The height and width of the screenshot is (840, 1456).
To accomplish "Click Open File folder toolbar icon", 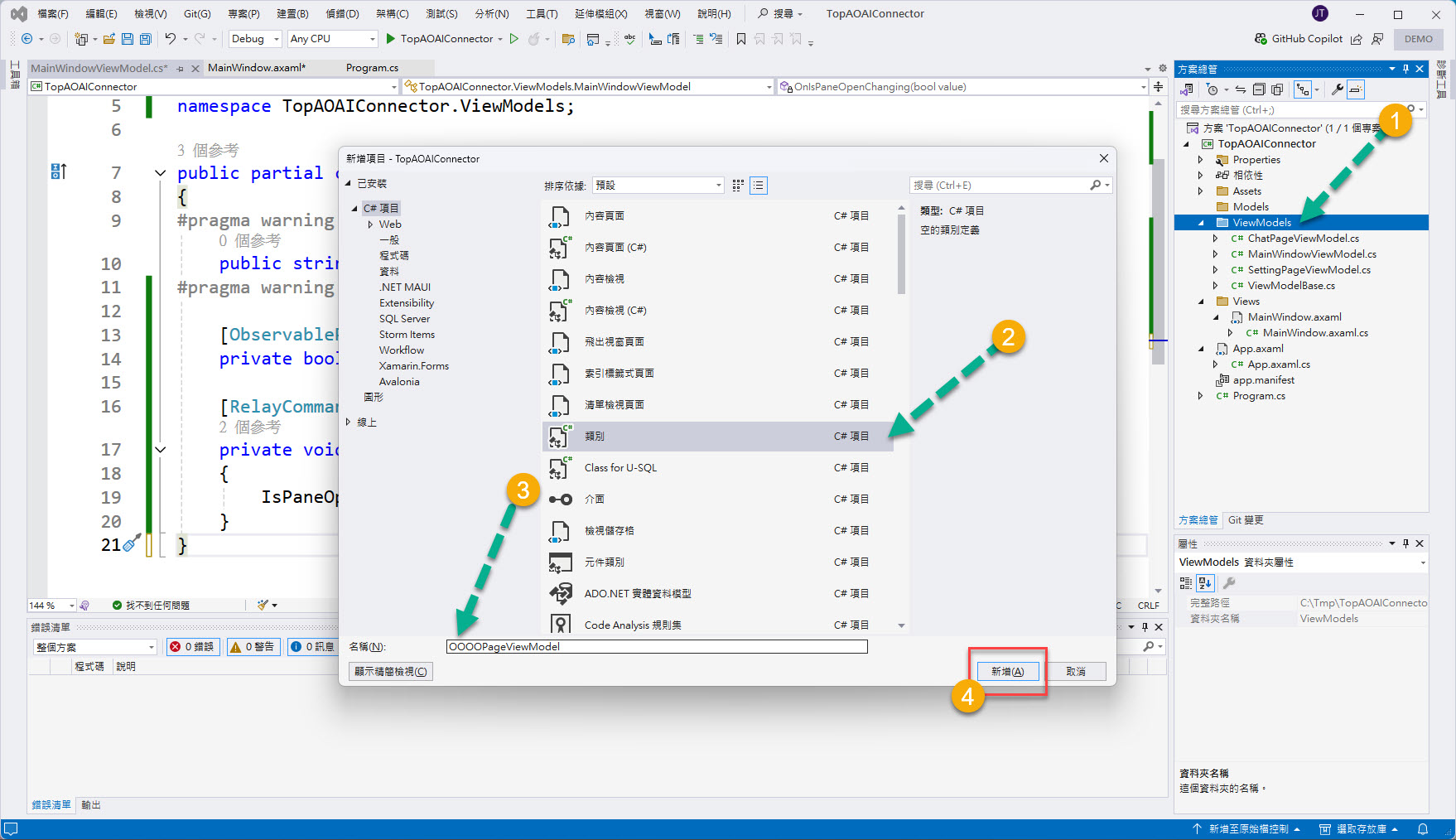I will pos(109,39).
